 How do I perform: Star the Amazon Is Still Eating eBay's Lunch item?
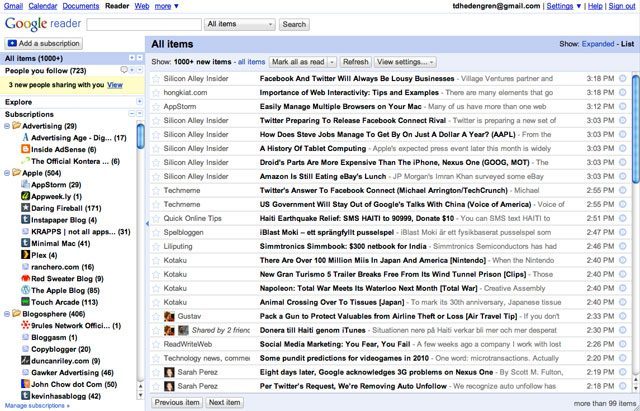156,177
